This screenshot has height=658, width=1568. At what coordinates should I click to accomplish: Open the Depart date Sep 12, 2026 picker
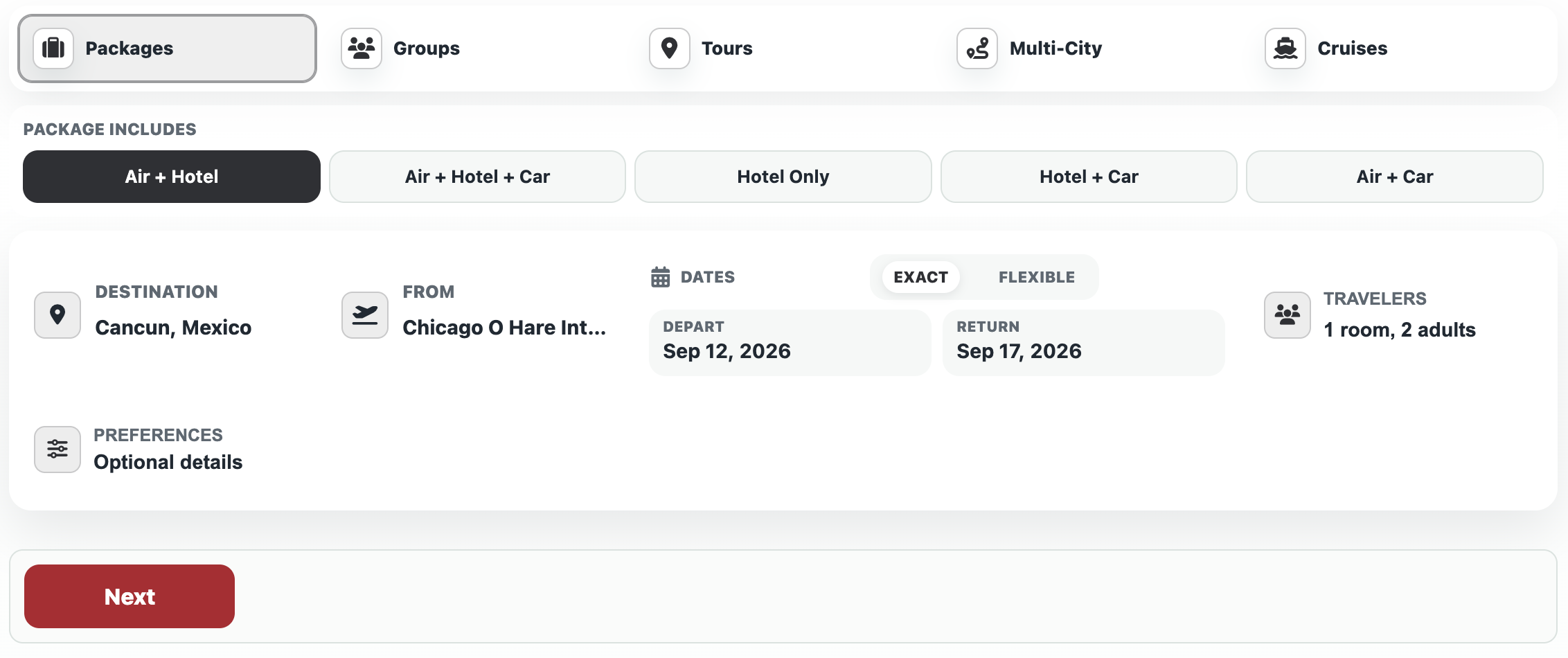[x=790, y=343]
